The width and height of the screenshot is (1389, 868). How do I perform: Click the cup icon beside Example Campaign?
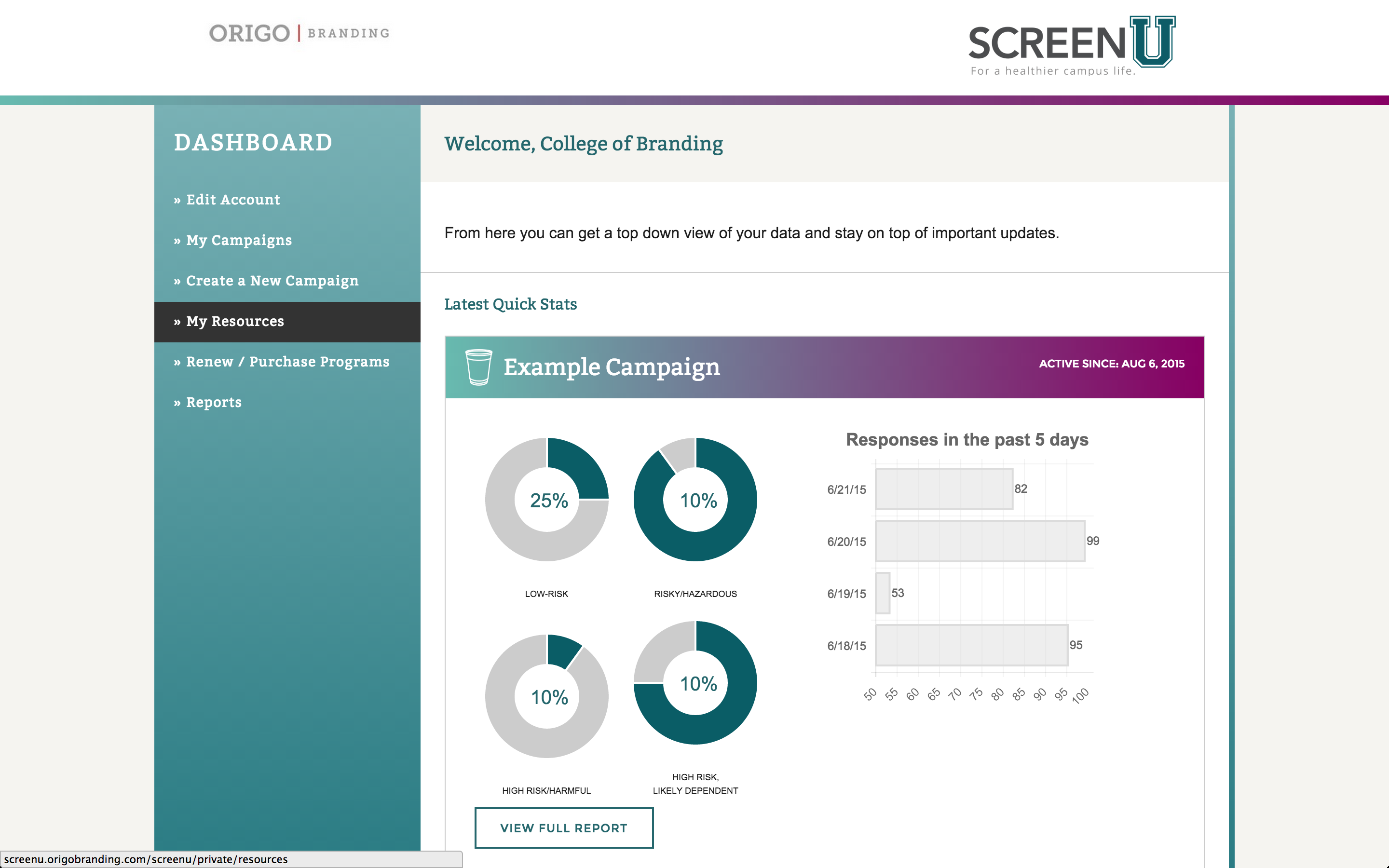point(478,367)
